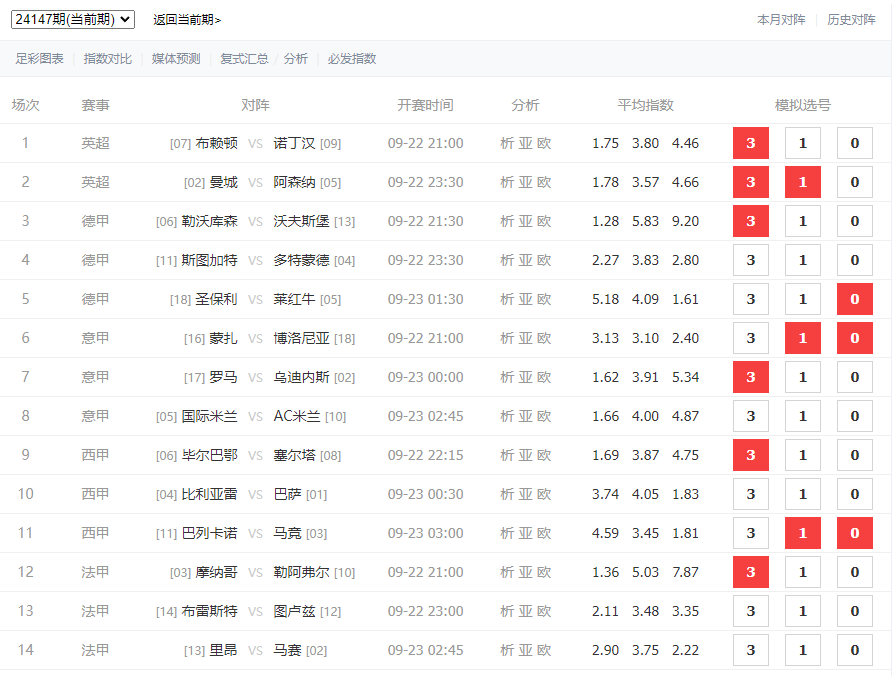Open 历史对阵 link
The image size is (893, 681).
tap(851, 20)
